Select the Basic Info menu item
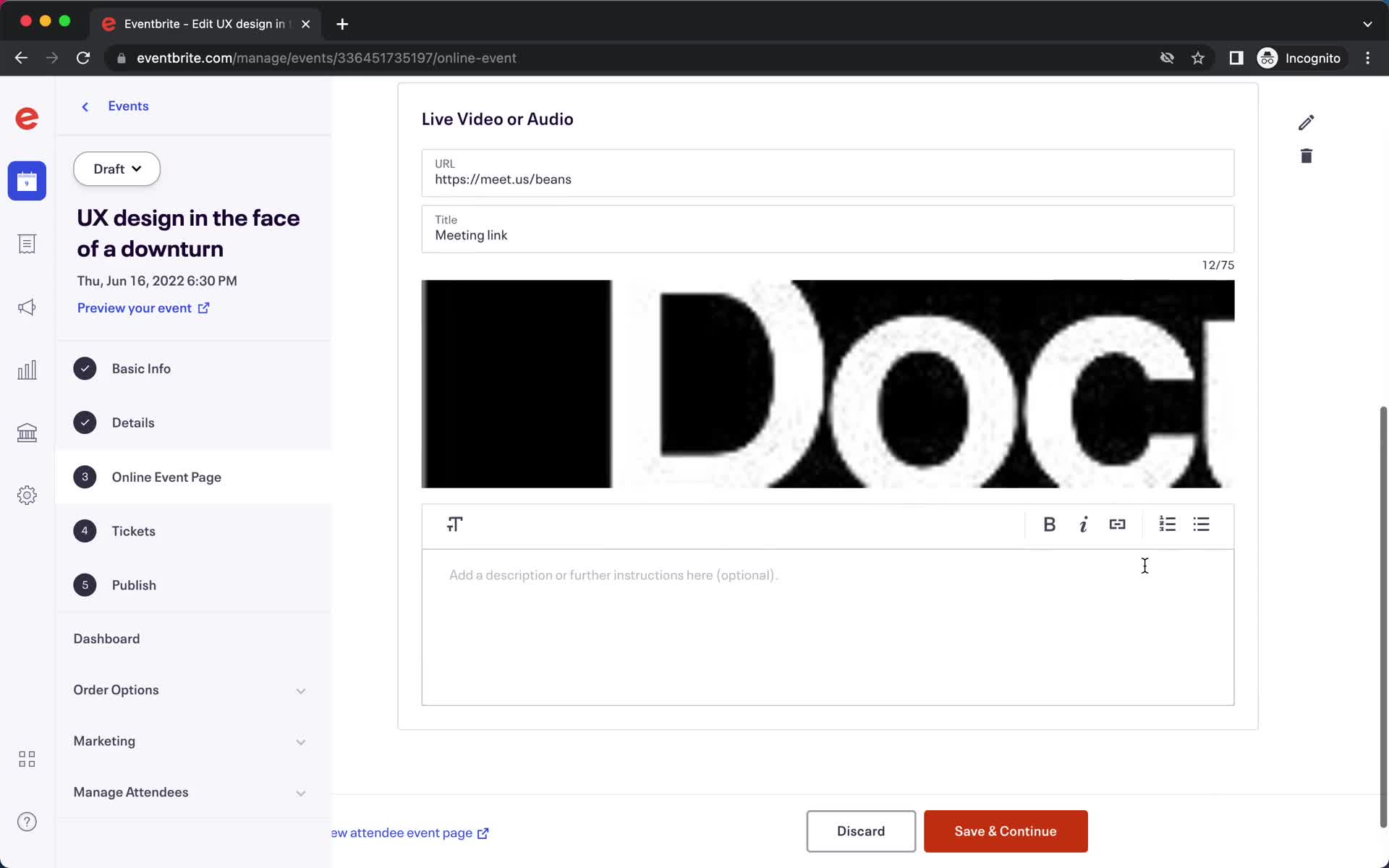 pyautogui.click(x=140, y=368)
